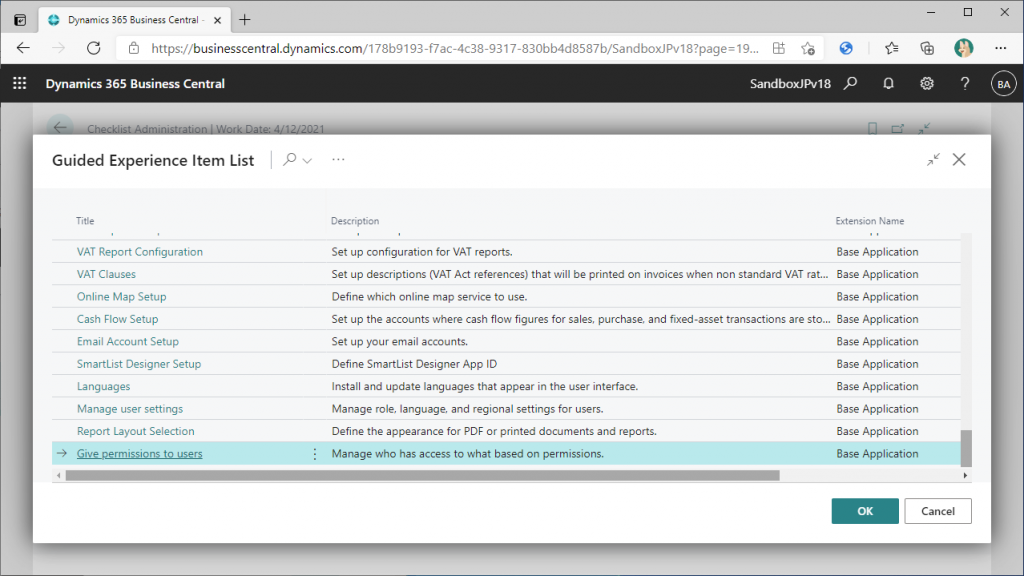Open the Online Map Setup link
Screen dimensions: 1024x576
click(x=121, y=296)
